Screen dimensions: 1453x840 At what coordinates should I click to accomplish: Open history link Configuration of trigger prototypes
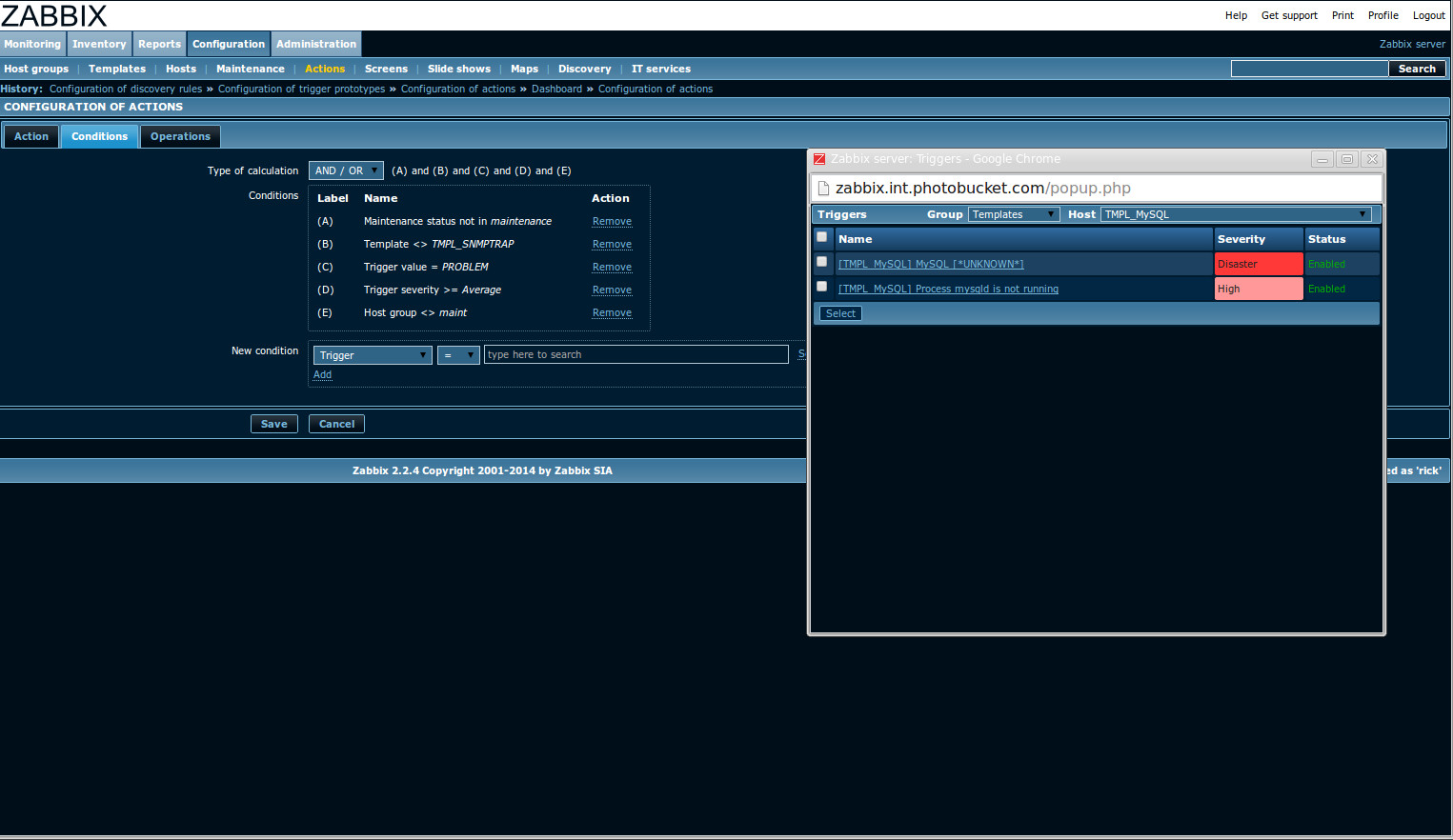click(301, 89)
